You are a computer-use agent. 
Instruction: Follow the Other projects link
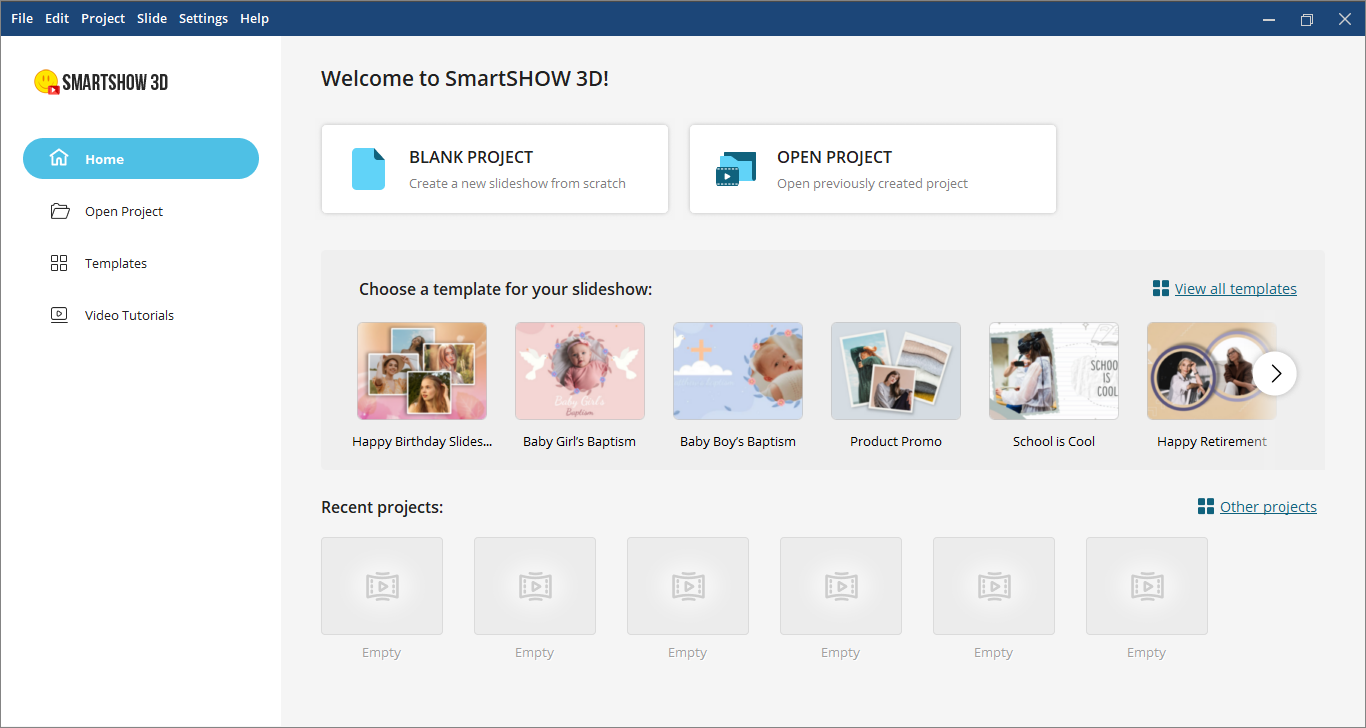(1268, 507)
